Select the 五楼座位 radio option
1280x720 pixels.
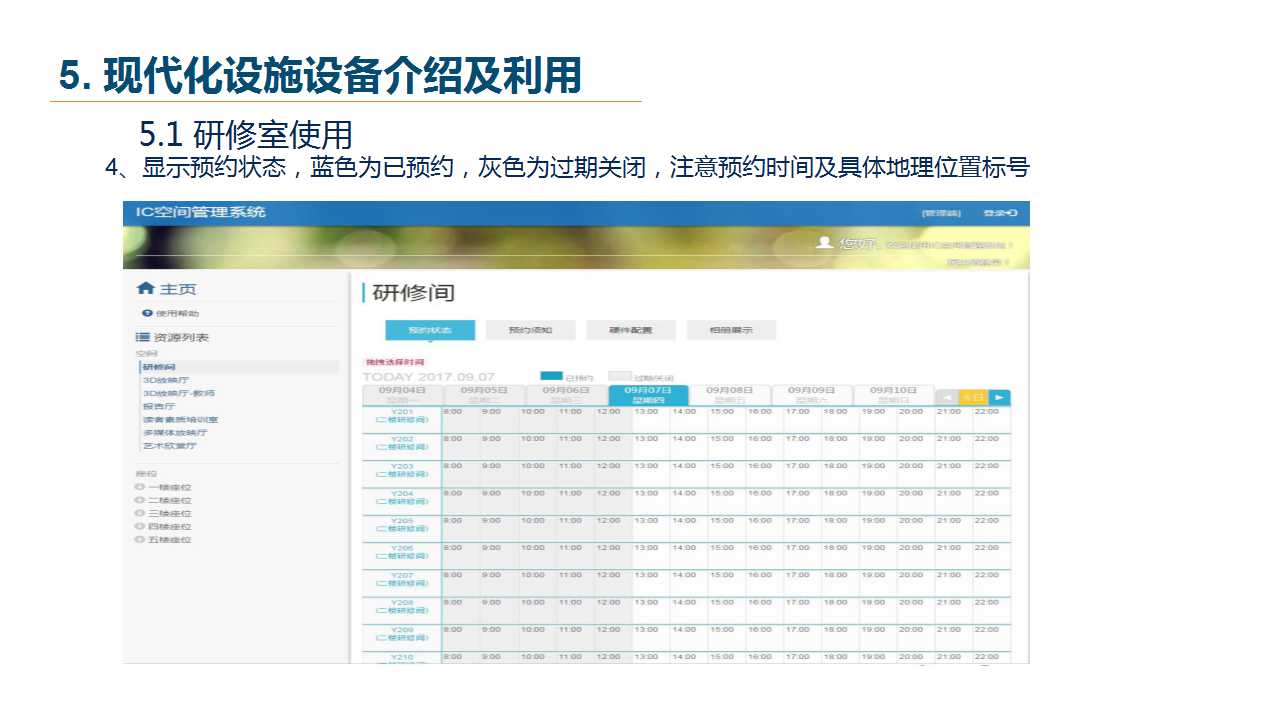click(140, 539)
